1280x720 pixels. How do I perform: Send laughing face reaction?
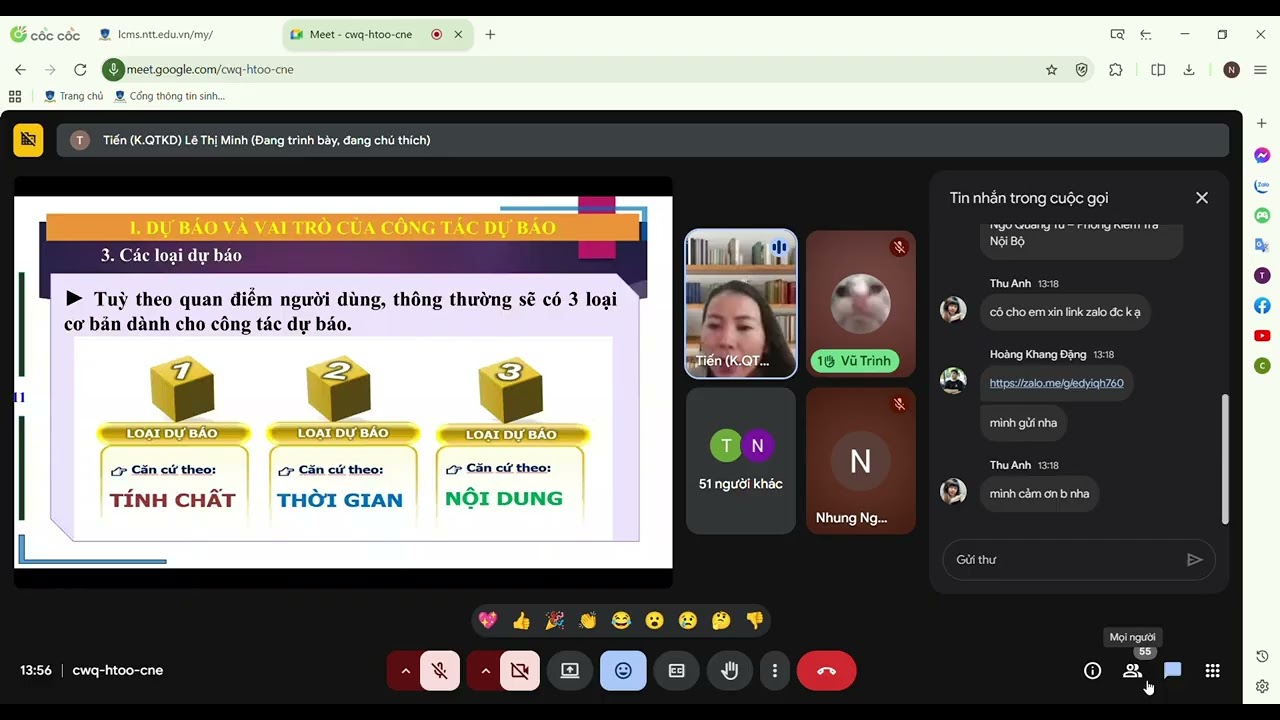coord(621,621)
